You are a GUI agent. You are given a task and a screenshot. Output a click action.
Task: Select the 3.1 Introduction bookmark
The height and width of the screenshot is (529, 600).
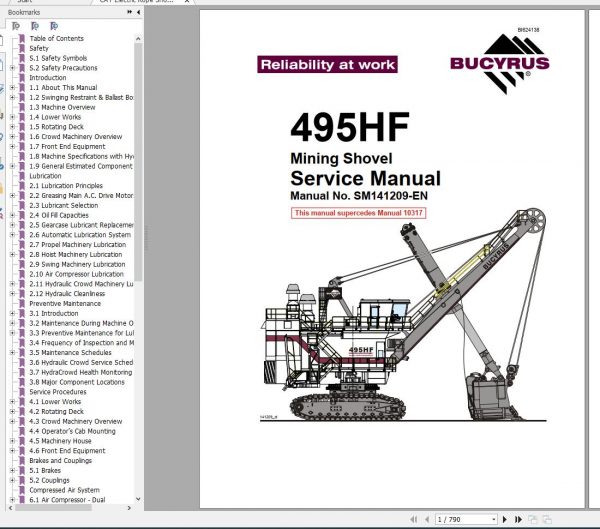coord(54,313)
